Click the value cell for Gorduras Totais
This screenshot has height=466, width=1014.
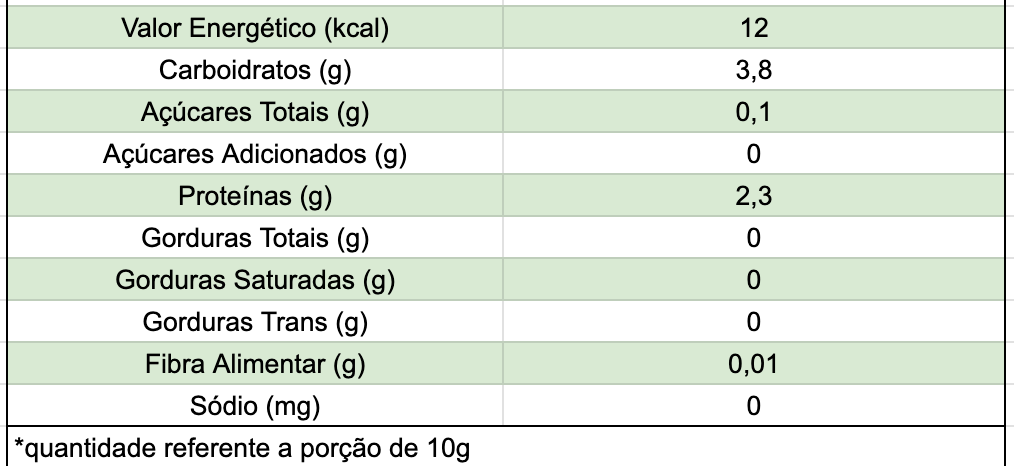(x=754, y=239)
